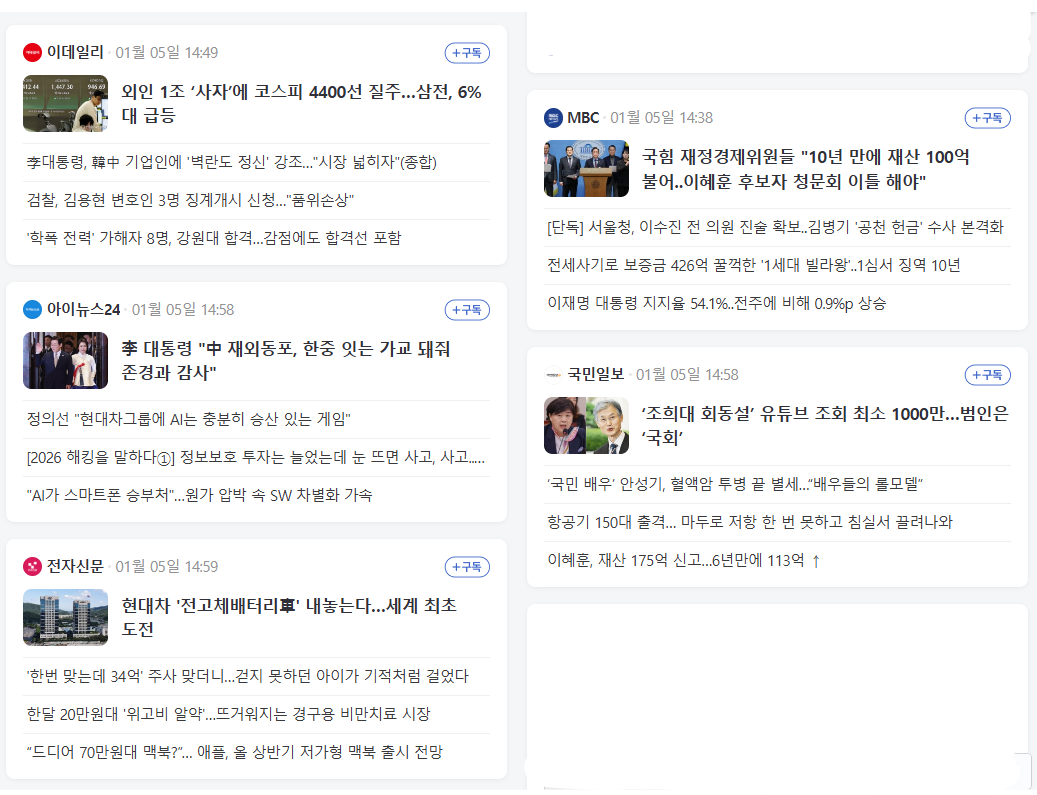Open article 검찰, 김용현 변호인 3명 징계개시 신청
The width and height of the screenshot is (1037, 795).
pos(190,200)
